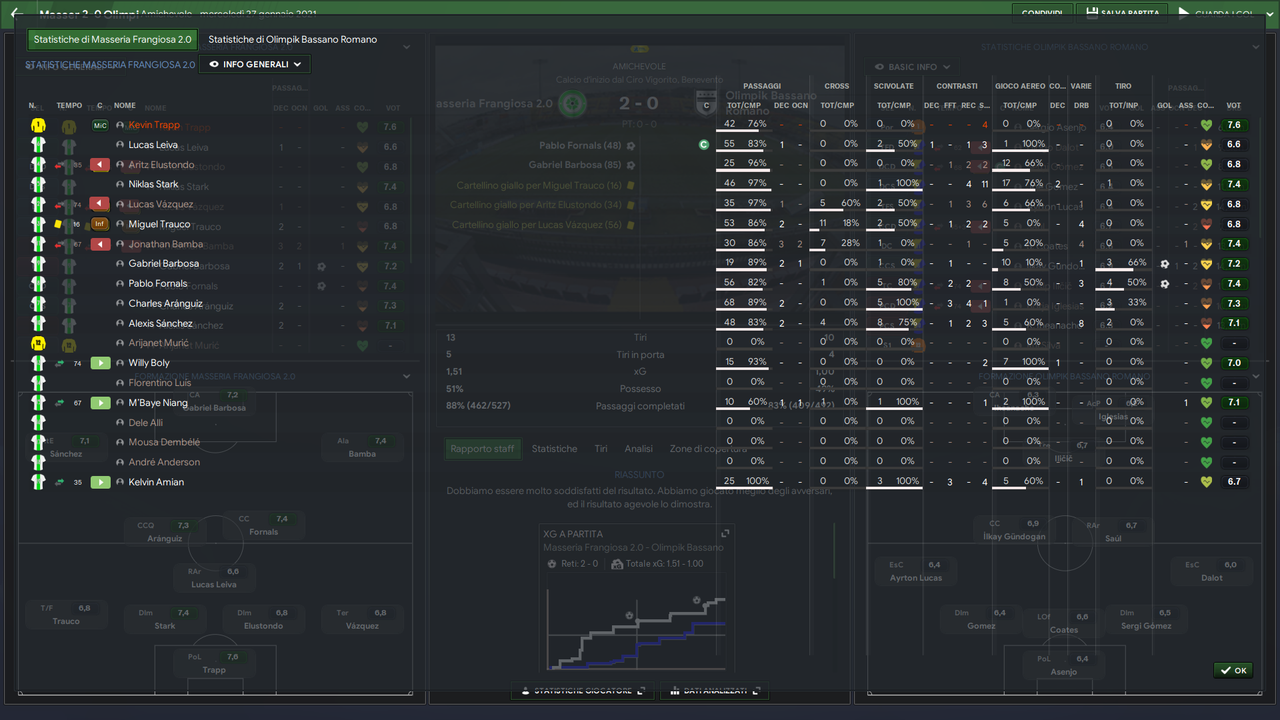Click the goal ball icon in Pablo Fornals's row
1280x720 pixels.
1164,284
